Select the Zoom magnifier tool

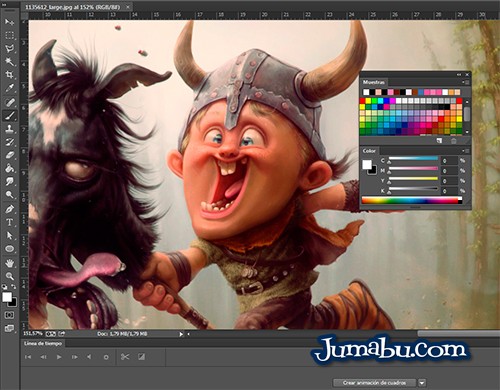click(9, 276)
